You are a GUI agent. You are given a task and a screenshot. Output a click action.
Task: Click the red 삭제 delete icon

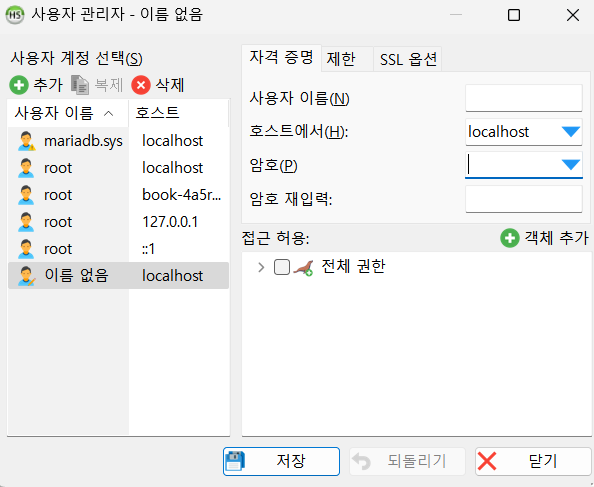pyautogui.click(x=141, y=85)
